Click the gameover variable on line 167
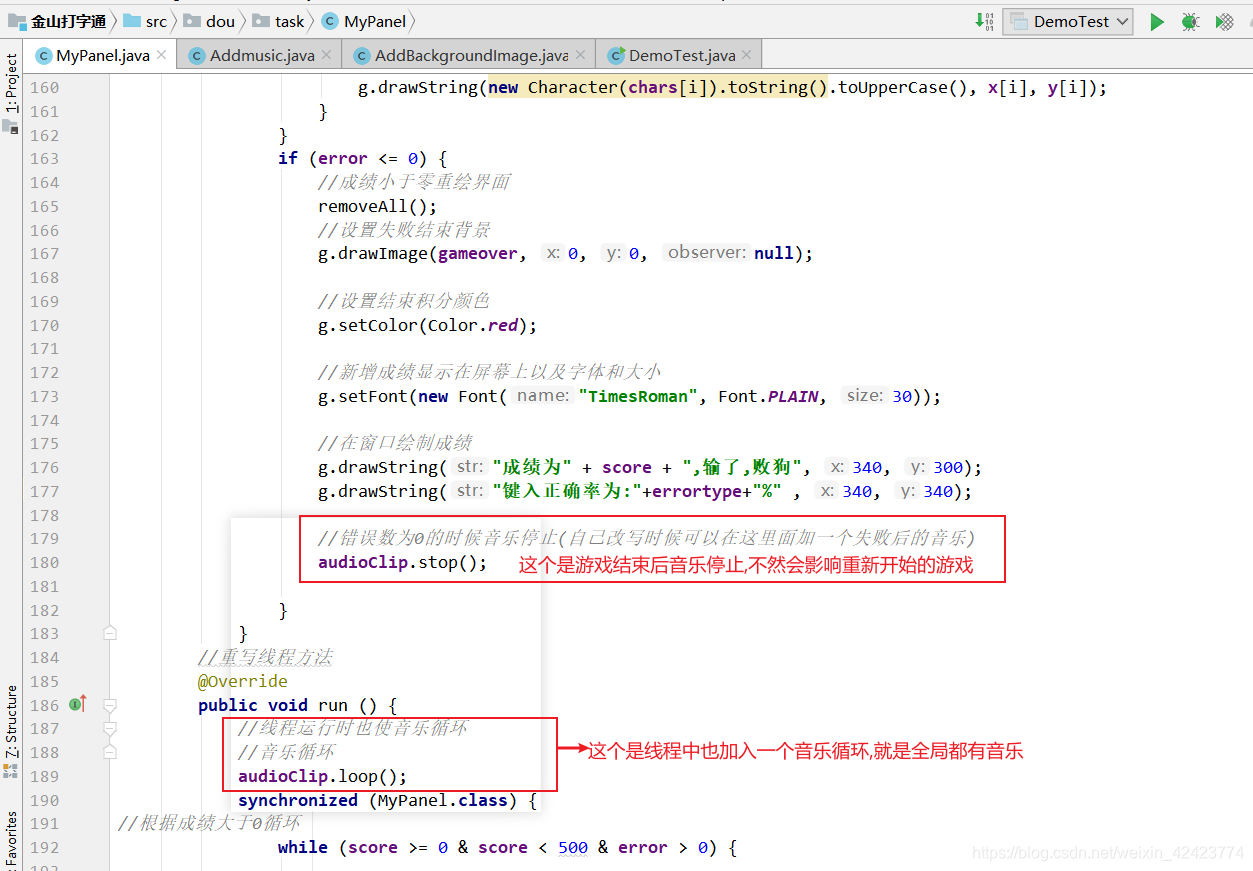This screenshot has height=871, width=1253. point(478,253)
